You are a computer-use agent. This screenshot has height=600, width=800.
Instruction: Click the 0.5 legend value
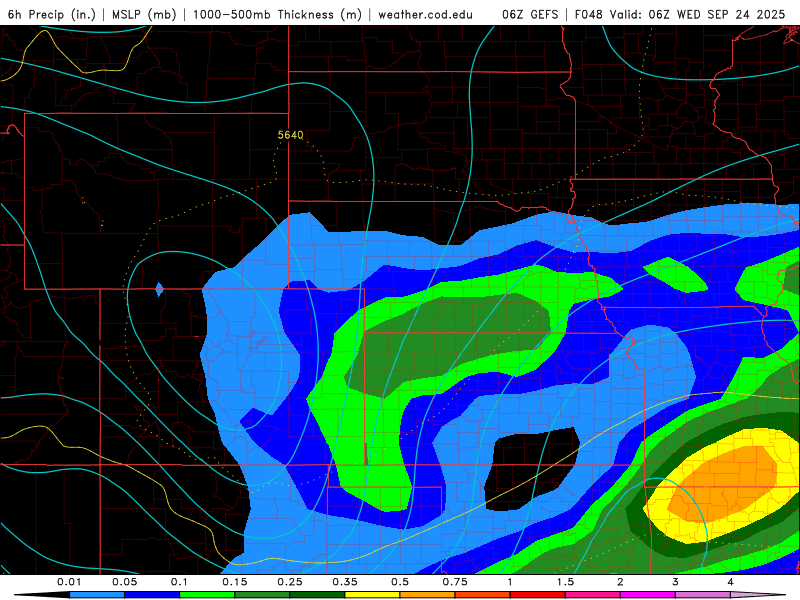(x=400, y=582)
